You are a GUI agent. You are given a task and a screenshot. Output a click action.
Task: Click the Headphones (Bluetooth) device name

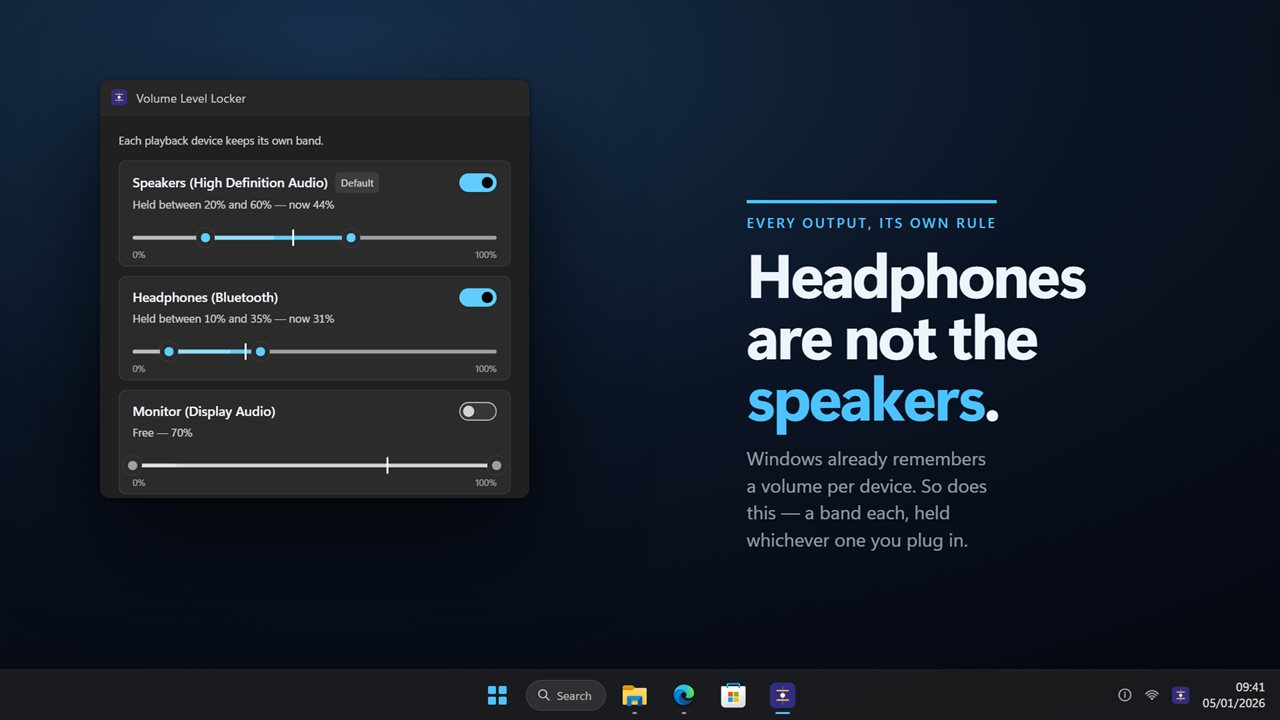[x=205, y=297]
